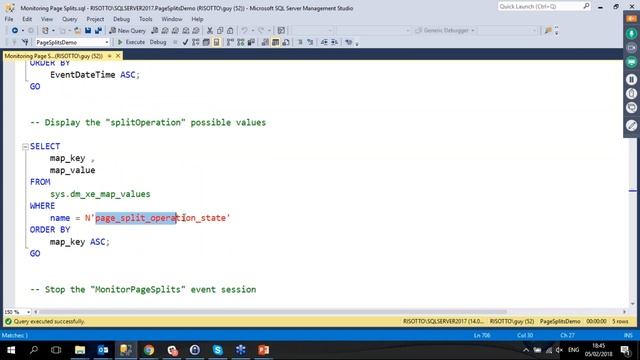Click the Windows Start button
This screenshot has width=640, height=360.
click(11, 350)
